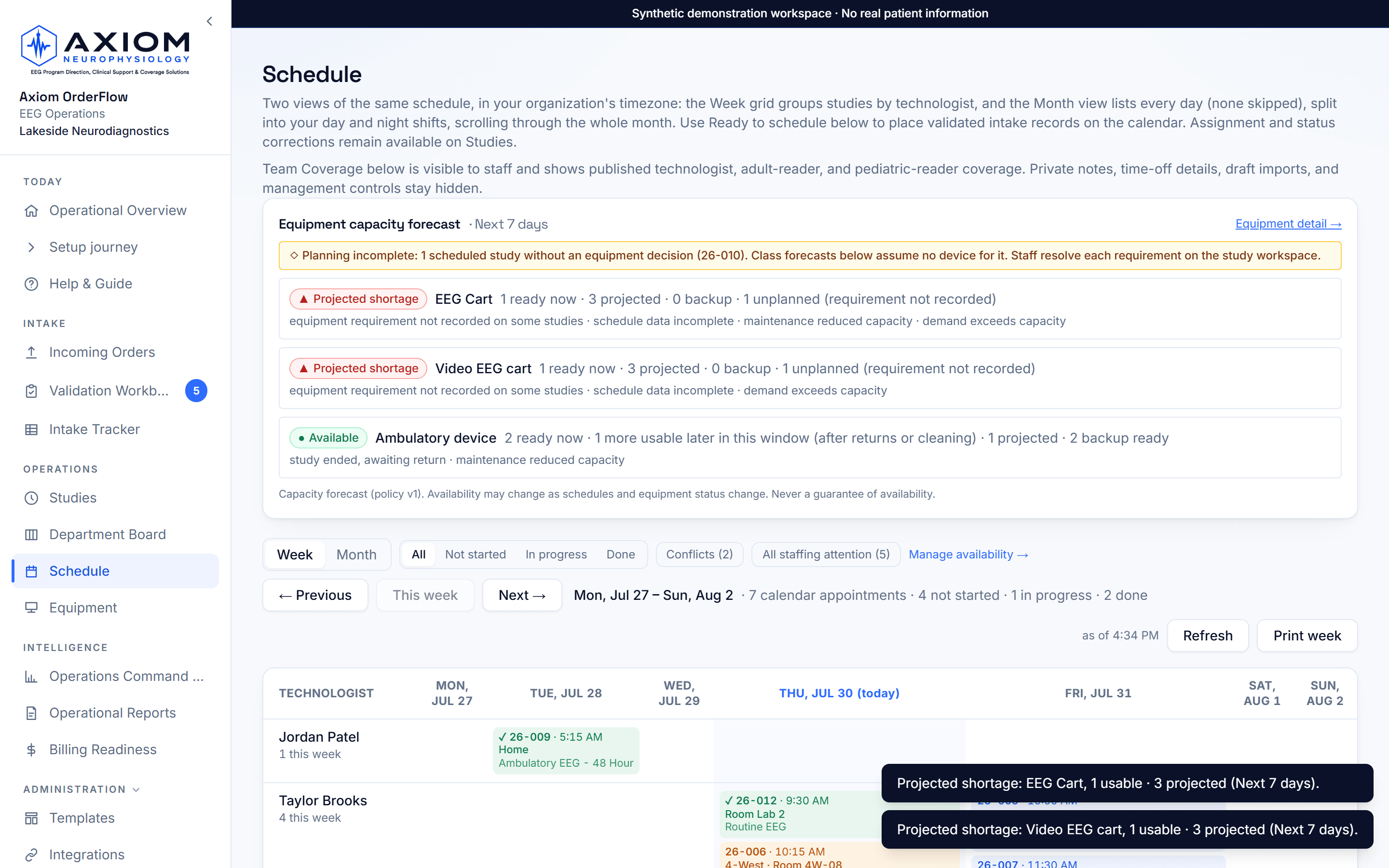
Task: Click the Operational Overview home icon
Action: [31, 211]
